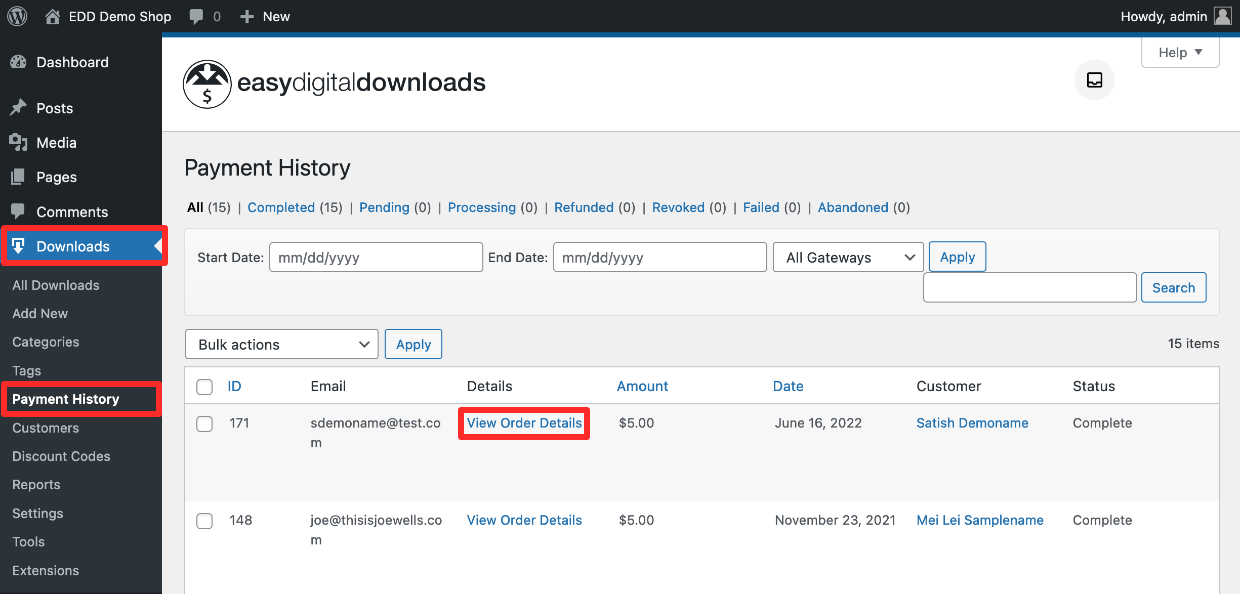Open Discount Codes submenu item
Image resolution: width=1240 pixels, height=594 pixels.
61,456
